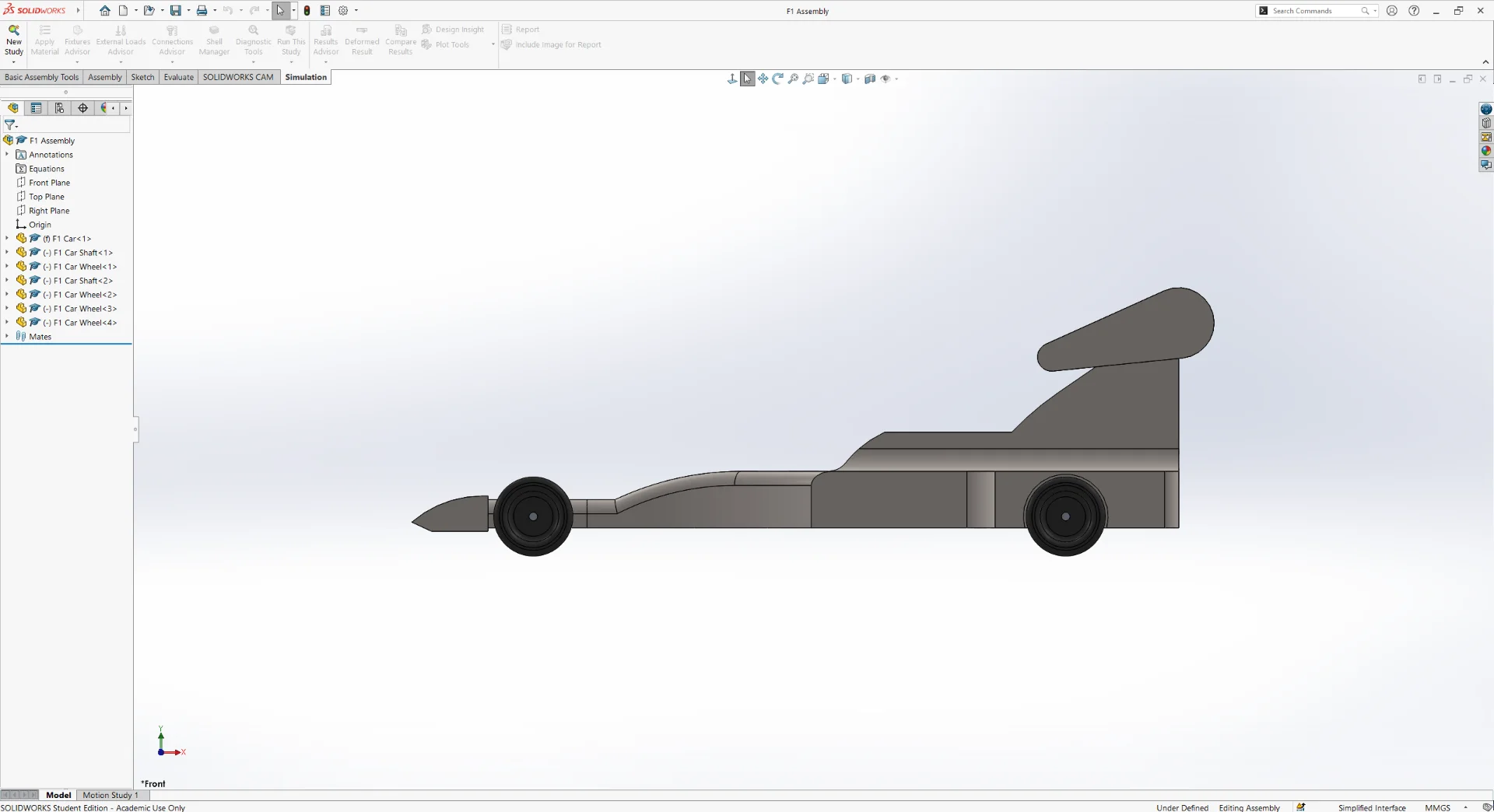The height and width of the screenshot is (812, 1494).
Task: Open the Design Library task pane icon
Action: (x=1486, y=124)
